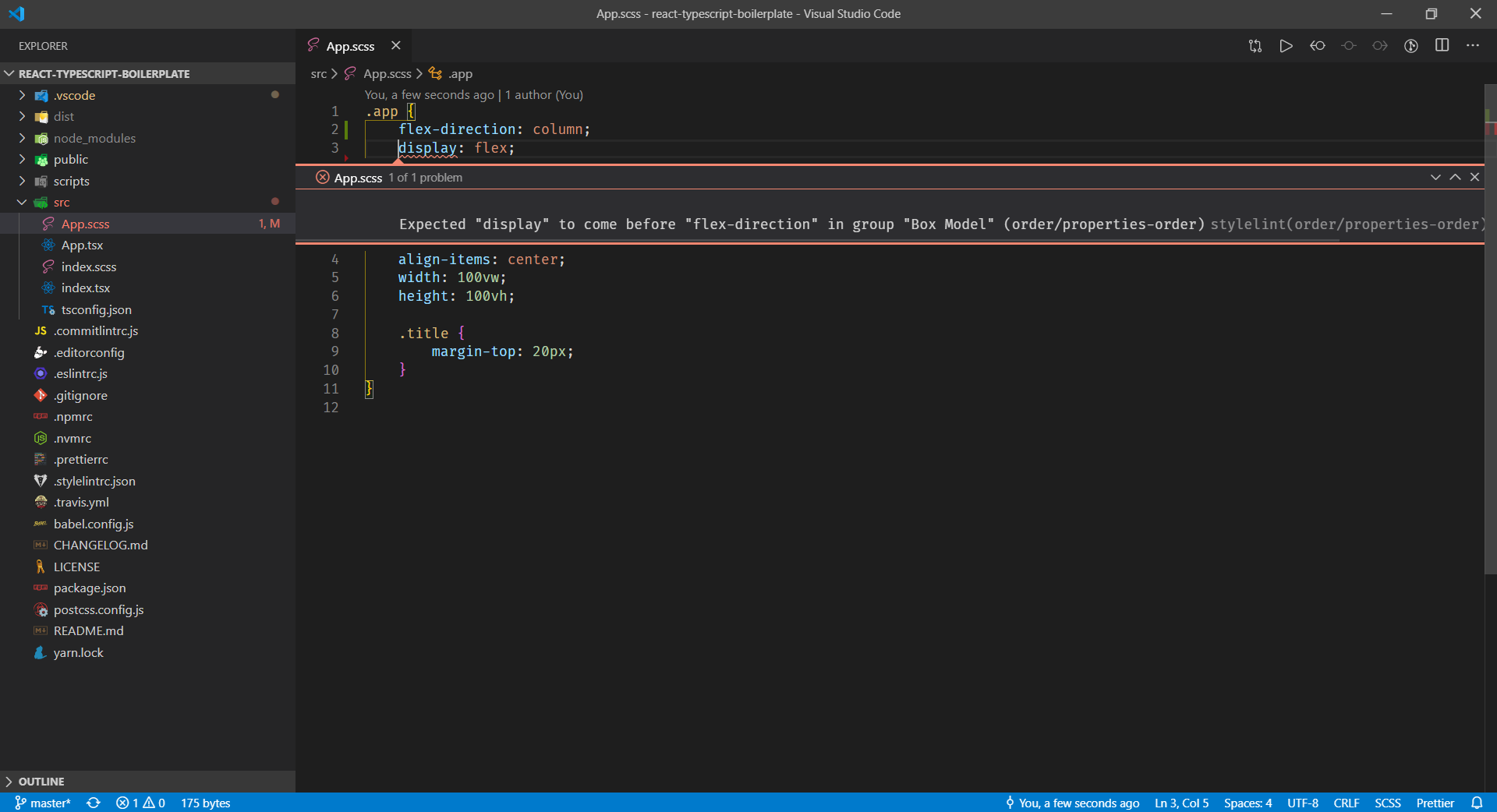Open the .editorconfig file
Screen dimensions: 1497x812
pyautogui.click(x=148, y=352)
